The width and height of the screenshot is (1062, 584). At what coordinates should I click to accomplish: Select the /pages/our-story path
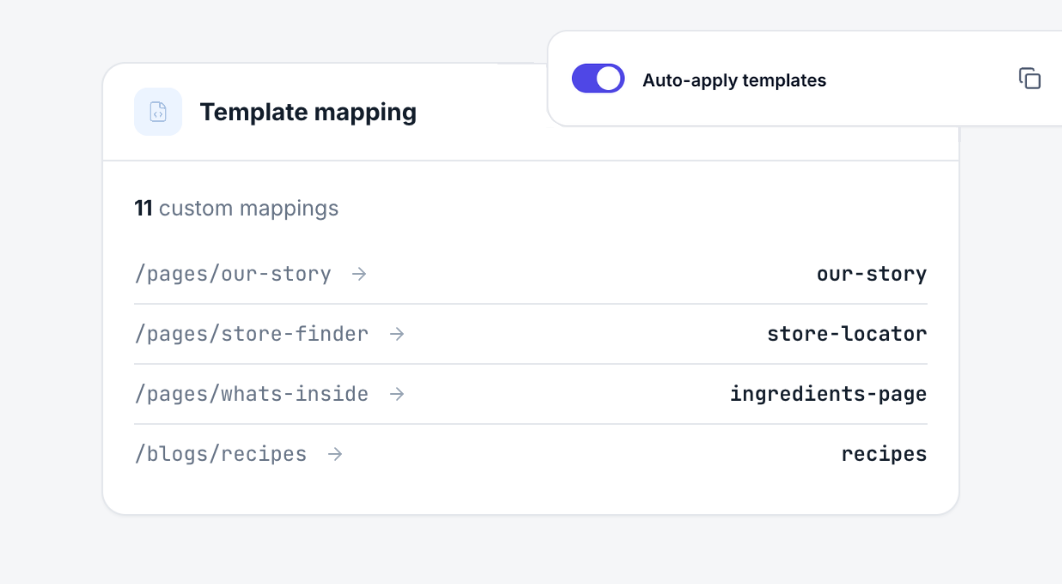(x=233, y=274)
